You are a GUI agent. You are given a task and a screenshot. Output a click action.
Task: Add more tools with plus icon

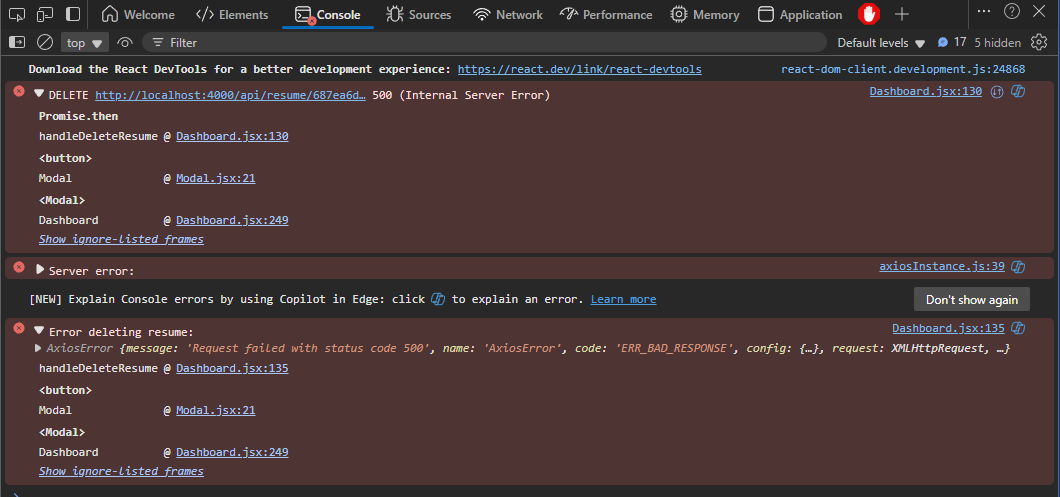(x=902, y=14)
